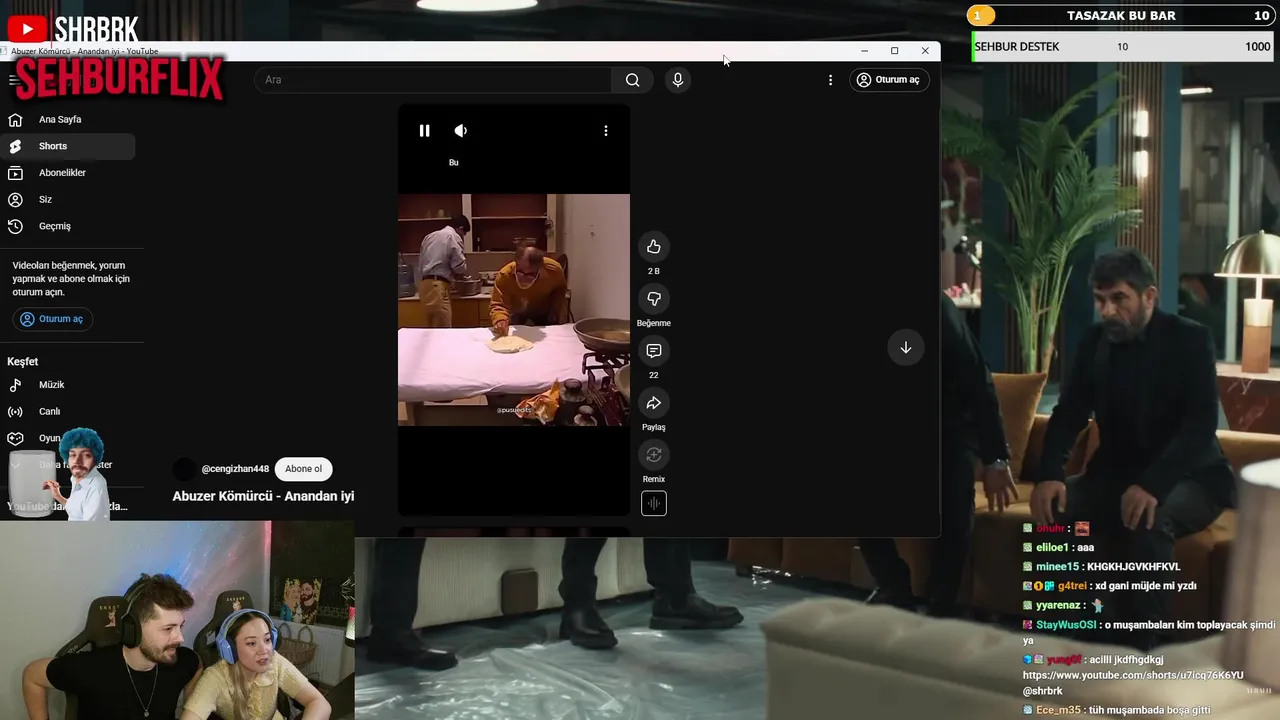Click the Müzik note icon

(15, 385)
